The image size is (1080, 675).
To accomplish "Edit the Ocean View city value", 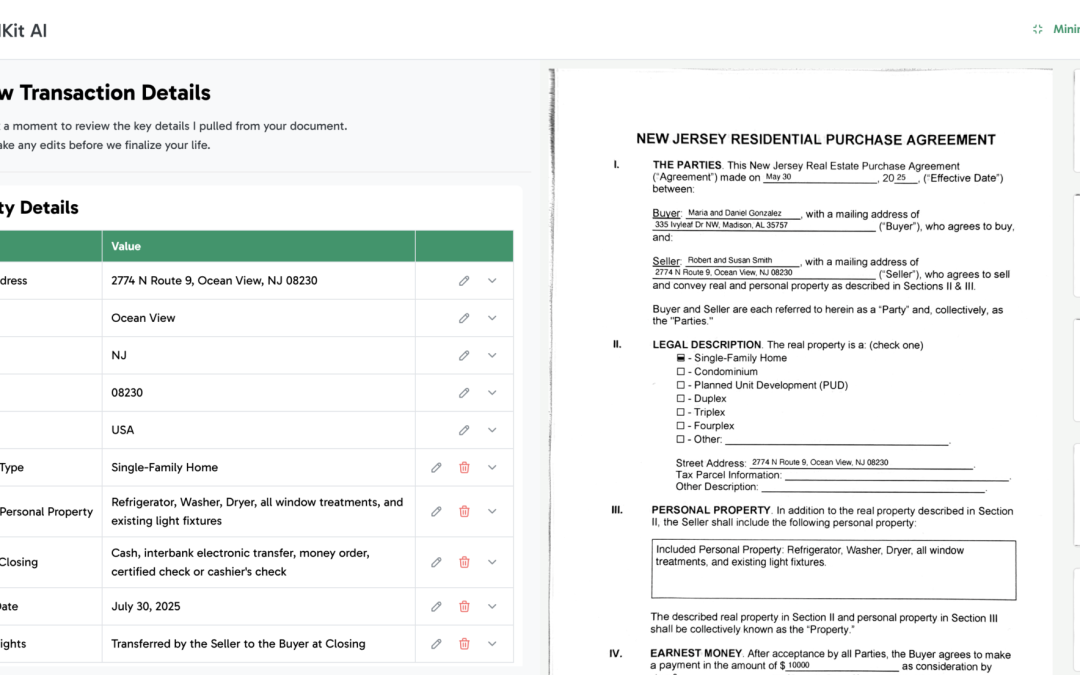I will (464, 318).
